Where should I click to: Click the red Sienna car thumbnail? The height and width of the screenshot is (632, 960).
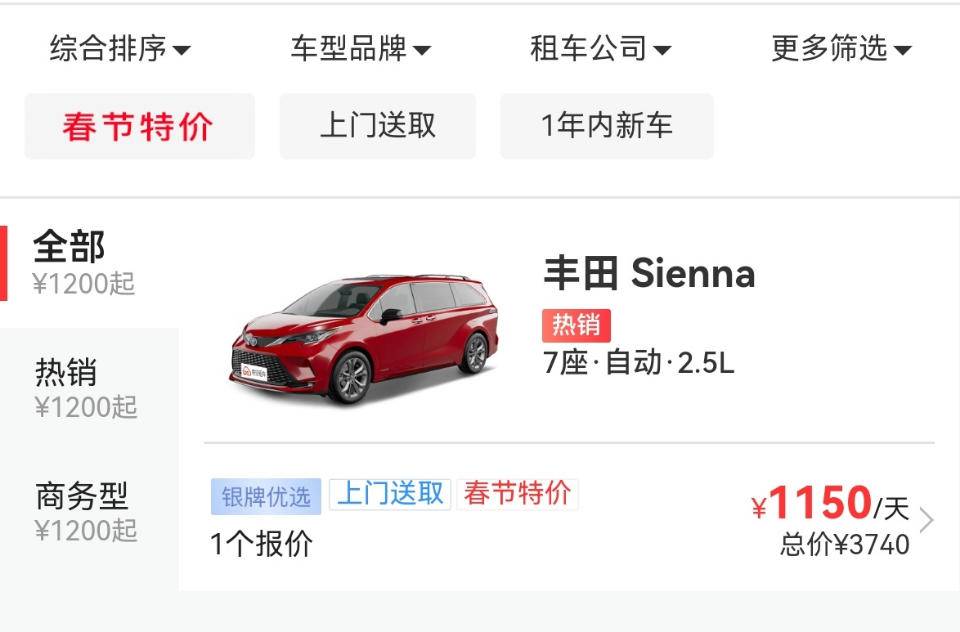pyautogui.click(x=363, y=338)
